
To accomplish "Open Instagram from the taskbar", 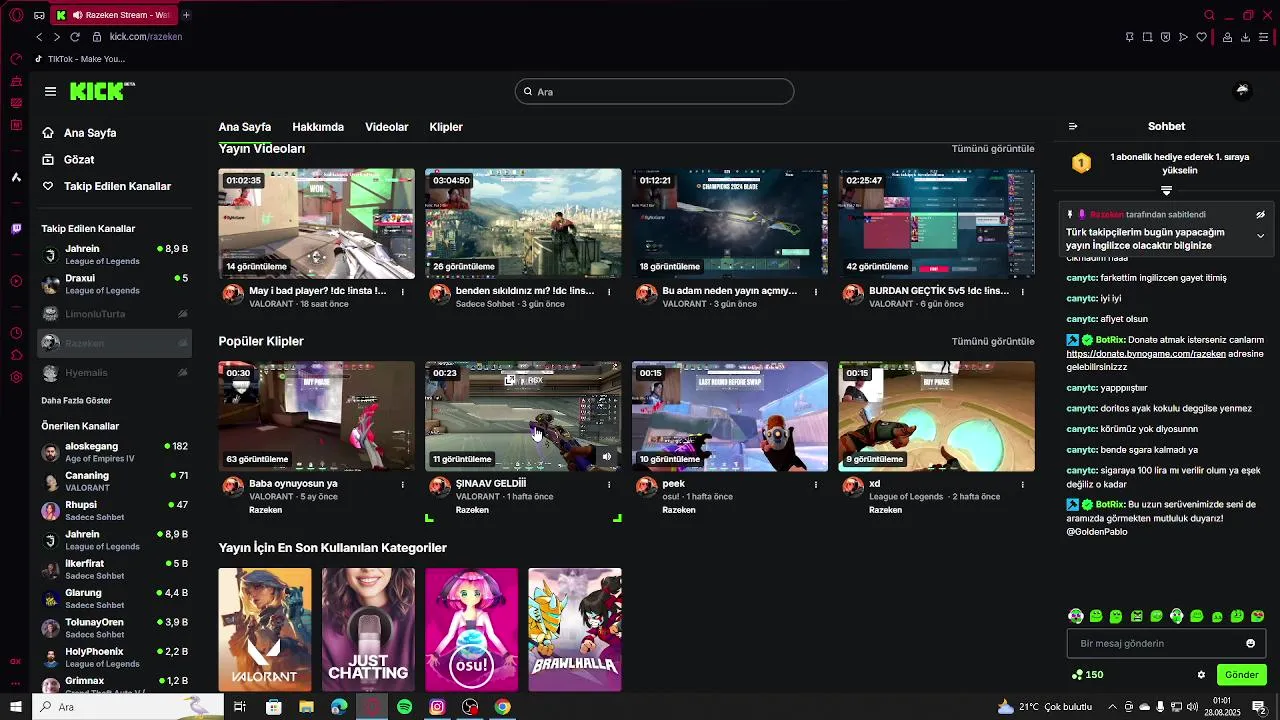I will 437,707.
